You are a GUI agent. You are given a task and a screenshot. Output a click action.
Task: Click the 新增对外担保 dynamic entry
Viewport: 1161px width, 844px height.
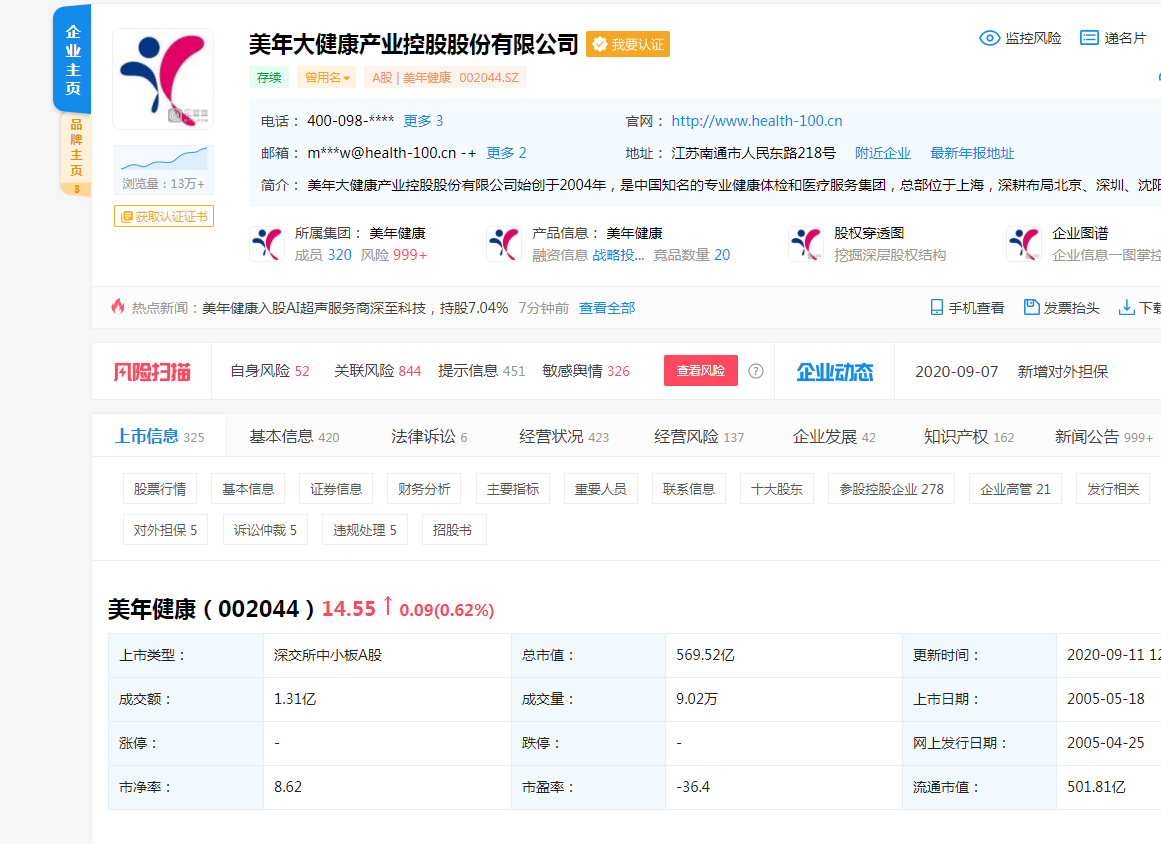tap(1063, 372)
